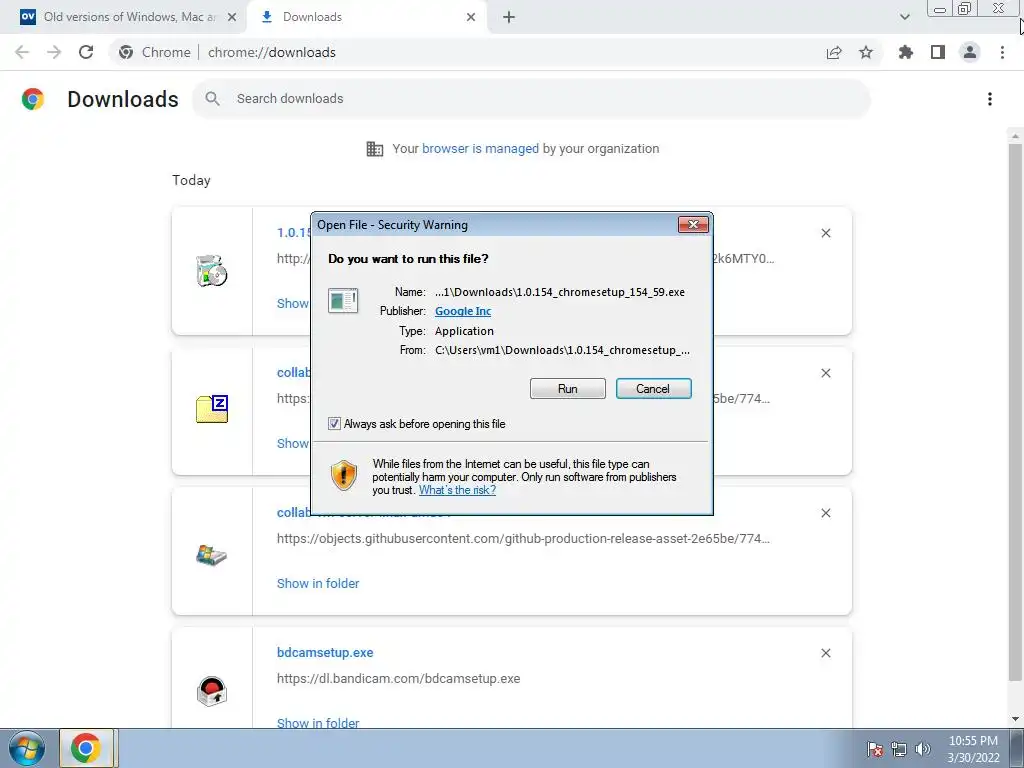Remove the second collab download with zip icon
The image size is (1024, 768).
tap(825, 373)
